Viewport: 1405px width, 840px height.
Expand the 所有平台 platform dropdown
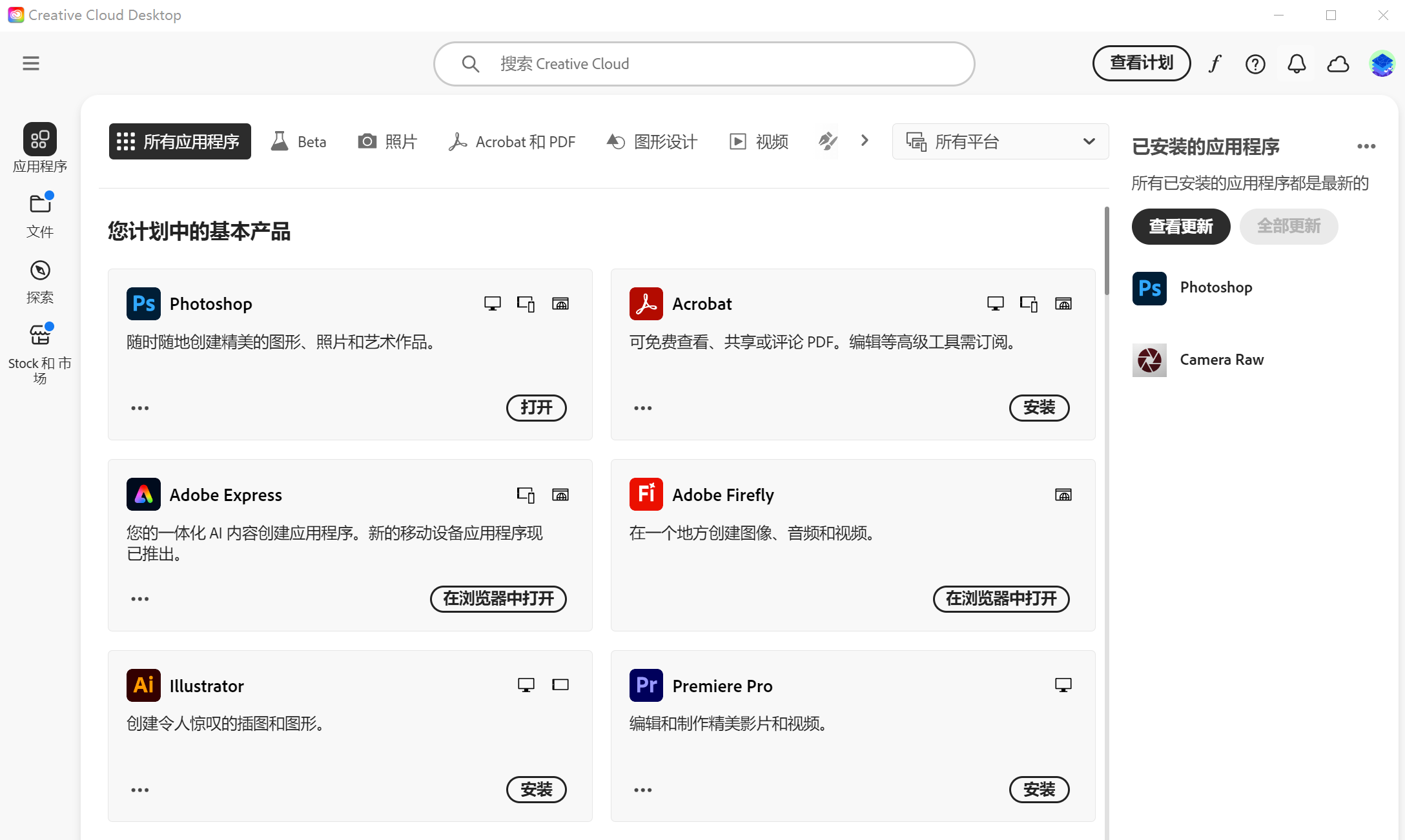point(1000,141)
